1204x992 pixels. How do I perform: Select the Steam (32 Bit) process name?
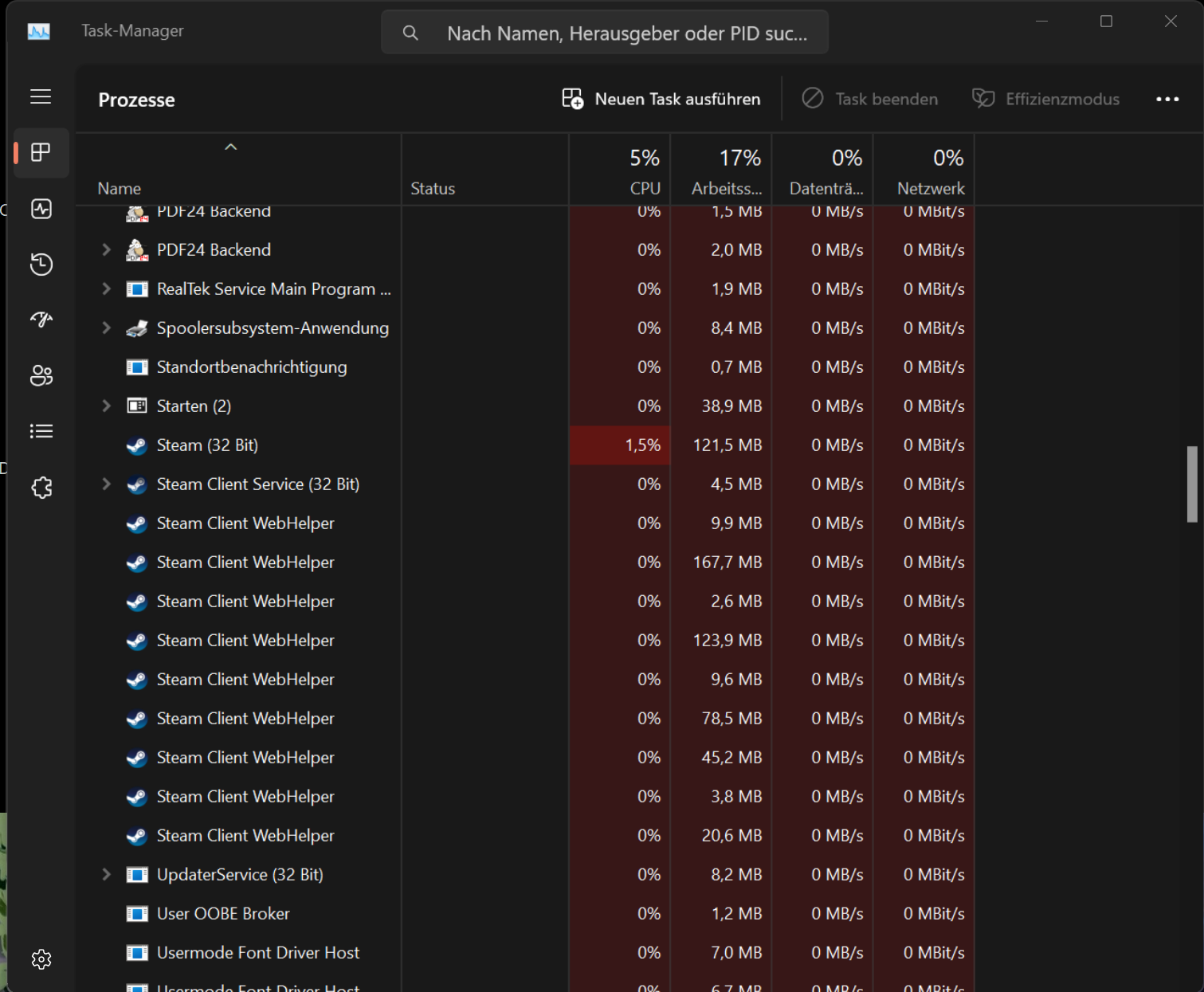tap(207, 445)
